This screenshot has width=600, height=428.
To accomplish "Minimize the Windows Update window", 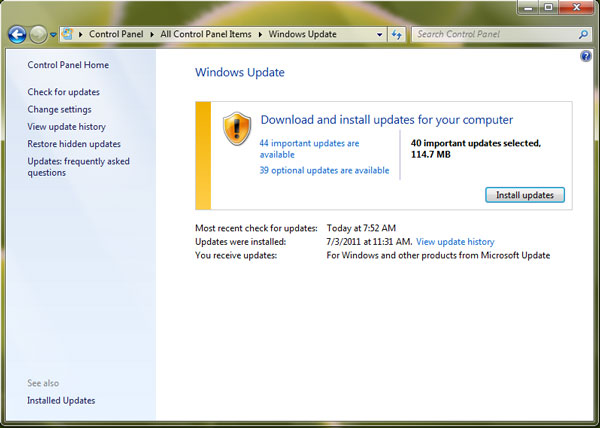I will tap(528, 7).
